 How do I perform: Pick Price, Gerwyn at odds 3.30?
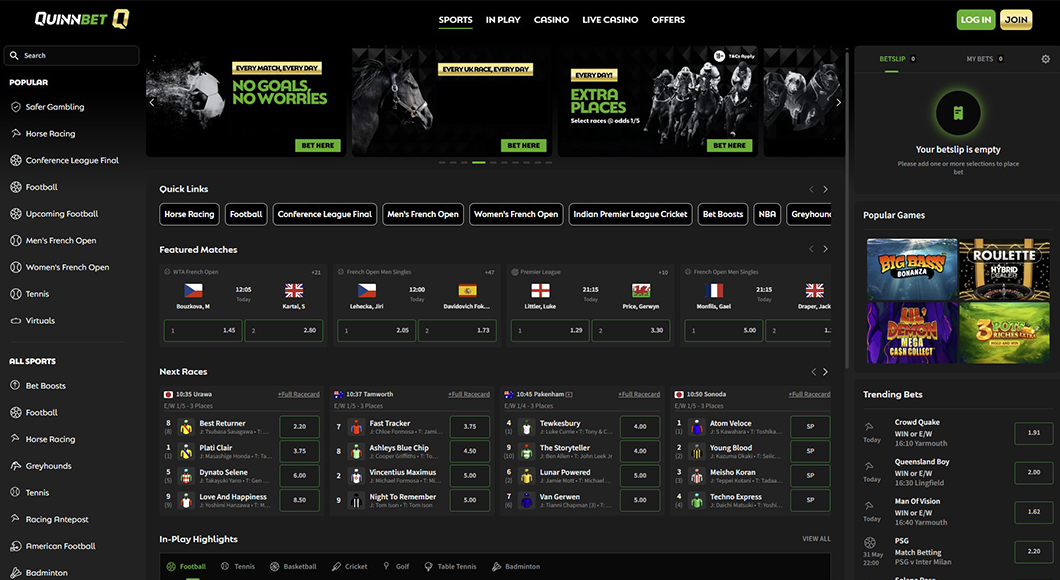click(x=631, y=331)
